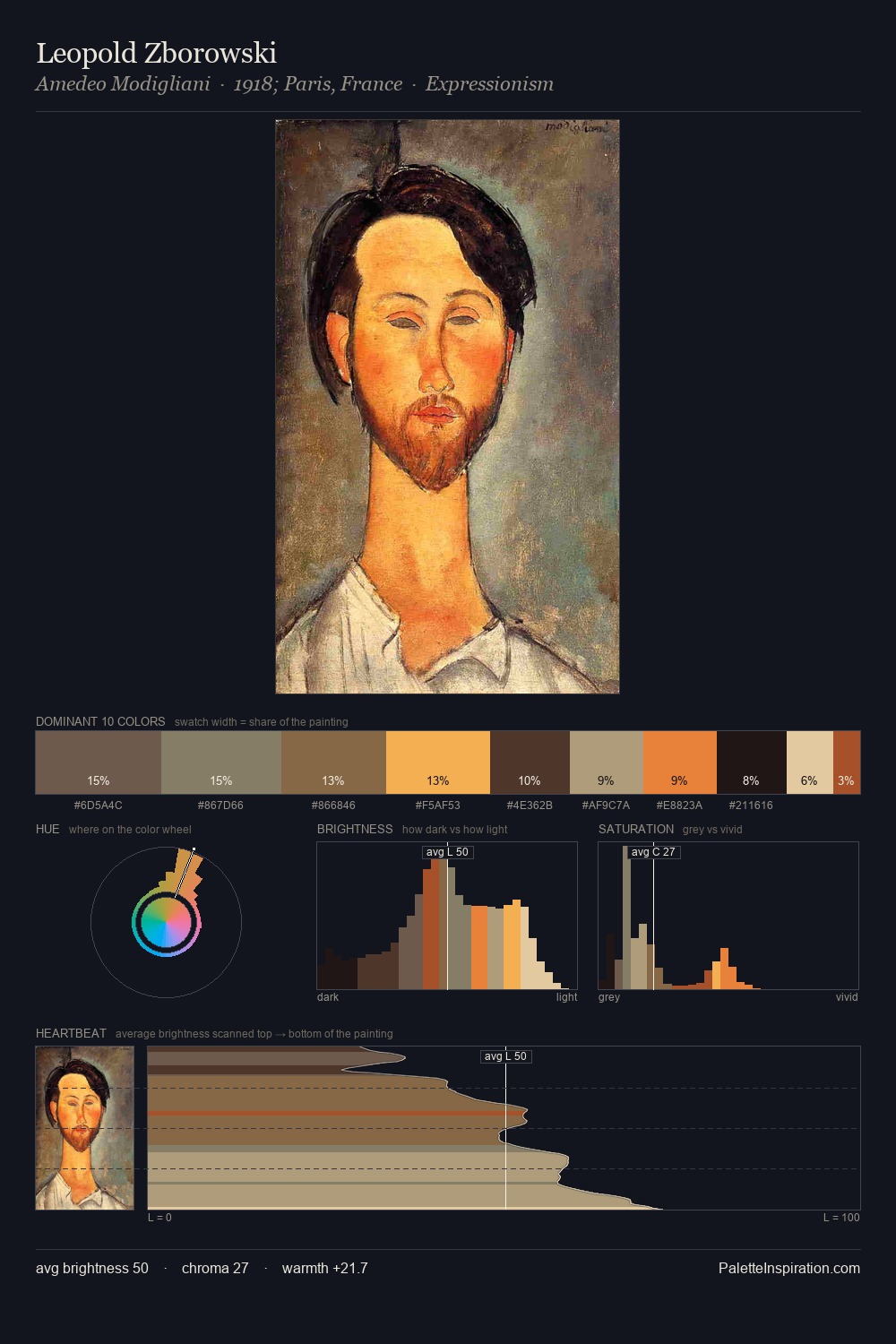
Task: Click the hex code text #866846
Action: (333, 806)
